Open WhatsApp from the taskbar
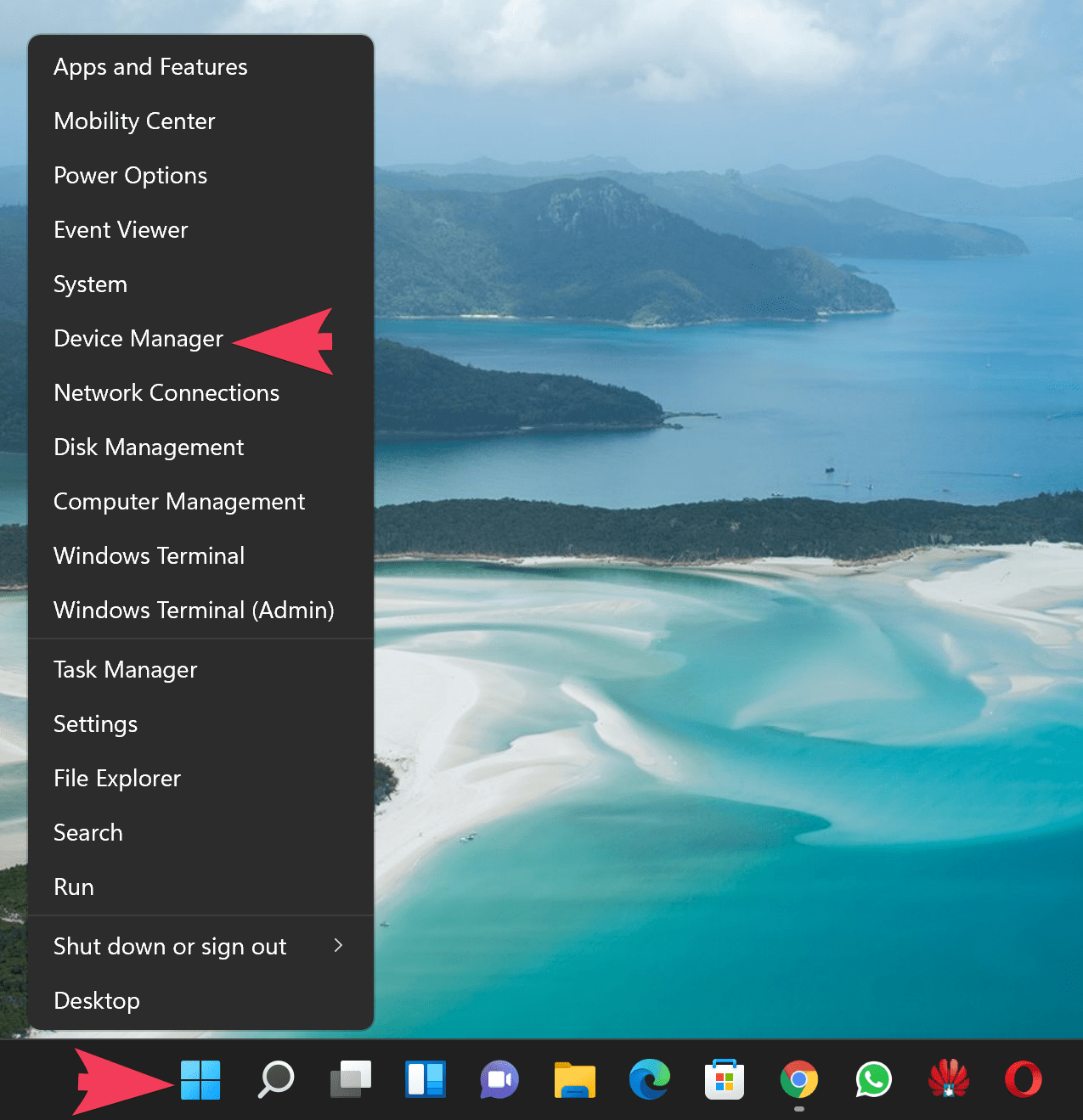 (872, 1079)
